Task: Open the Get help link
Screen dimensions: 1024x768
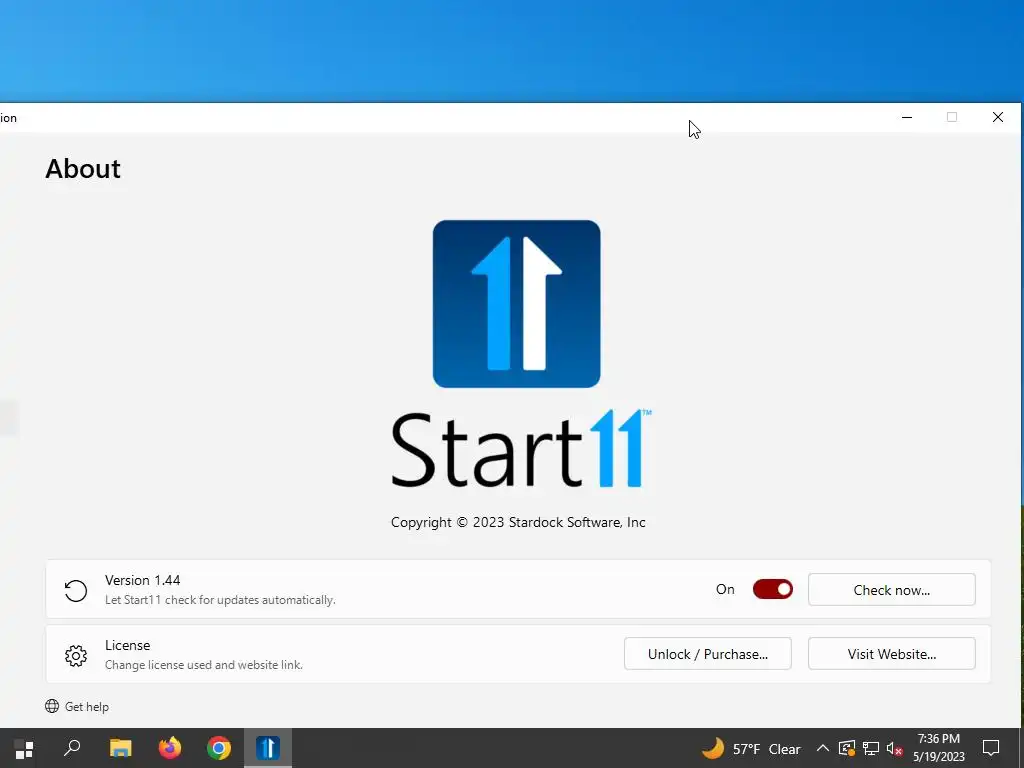Action: click(x=86, y=707)
